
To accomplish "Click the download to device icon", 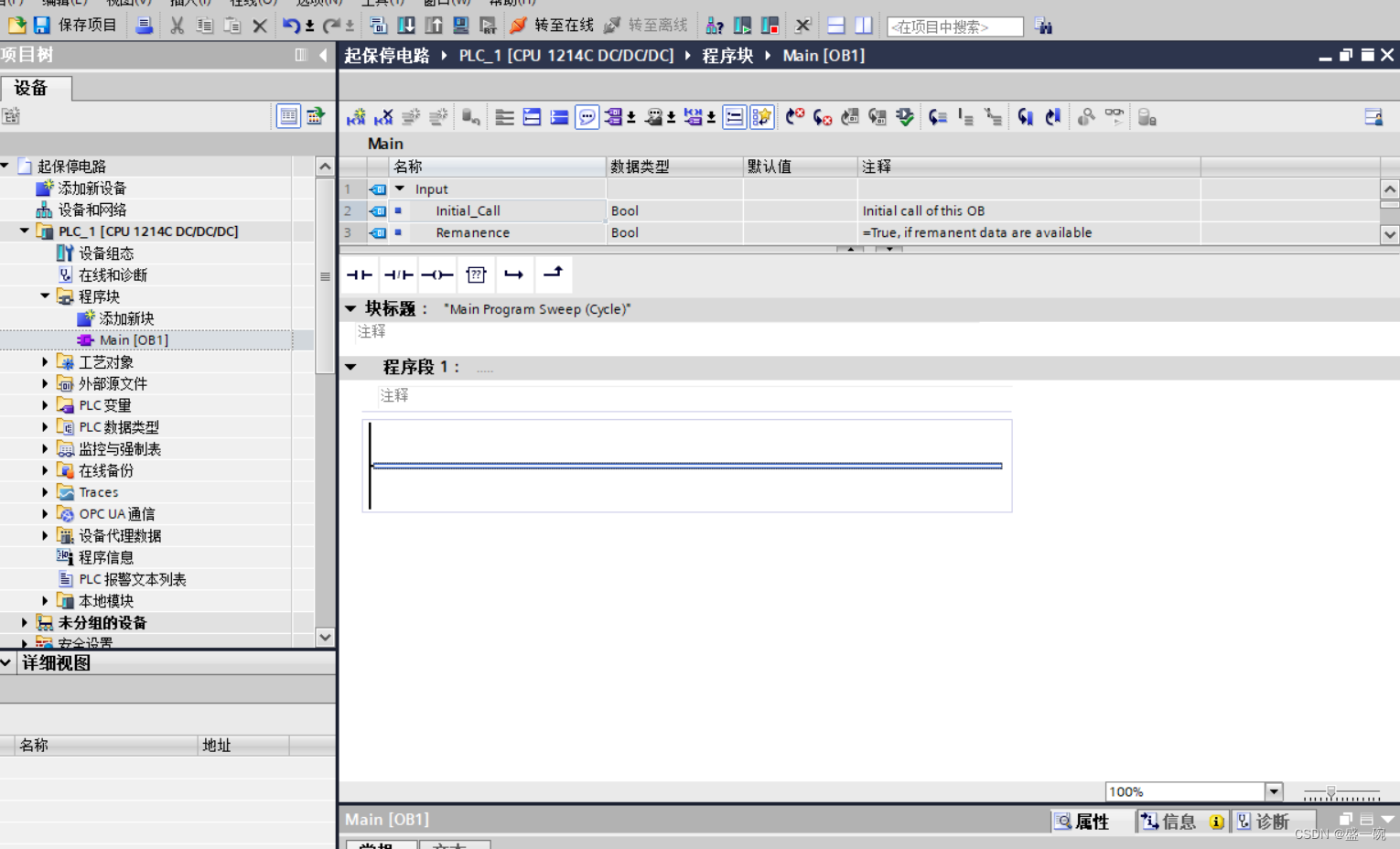I will click(x=406, y=26).
